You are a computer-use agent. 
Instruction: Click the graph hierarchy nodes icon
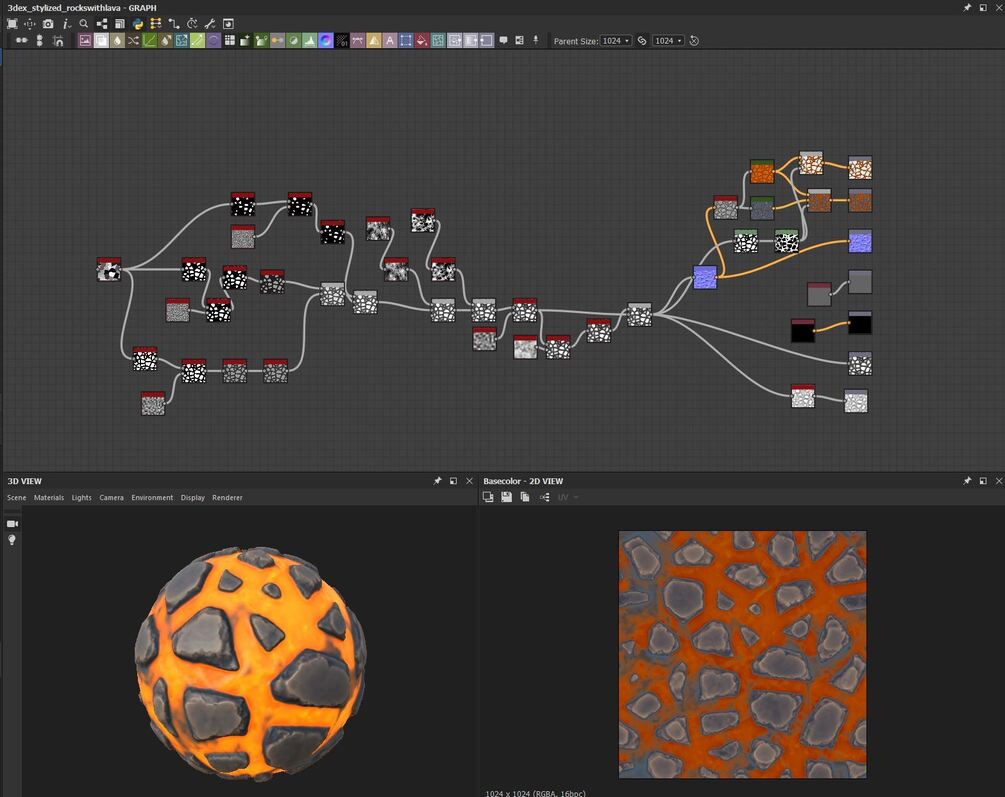[102, 24]
